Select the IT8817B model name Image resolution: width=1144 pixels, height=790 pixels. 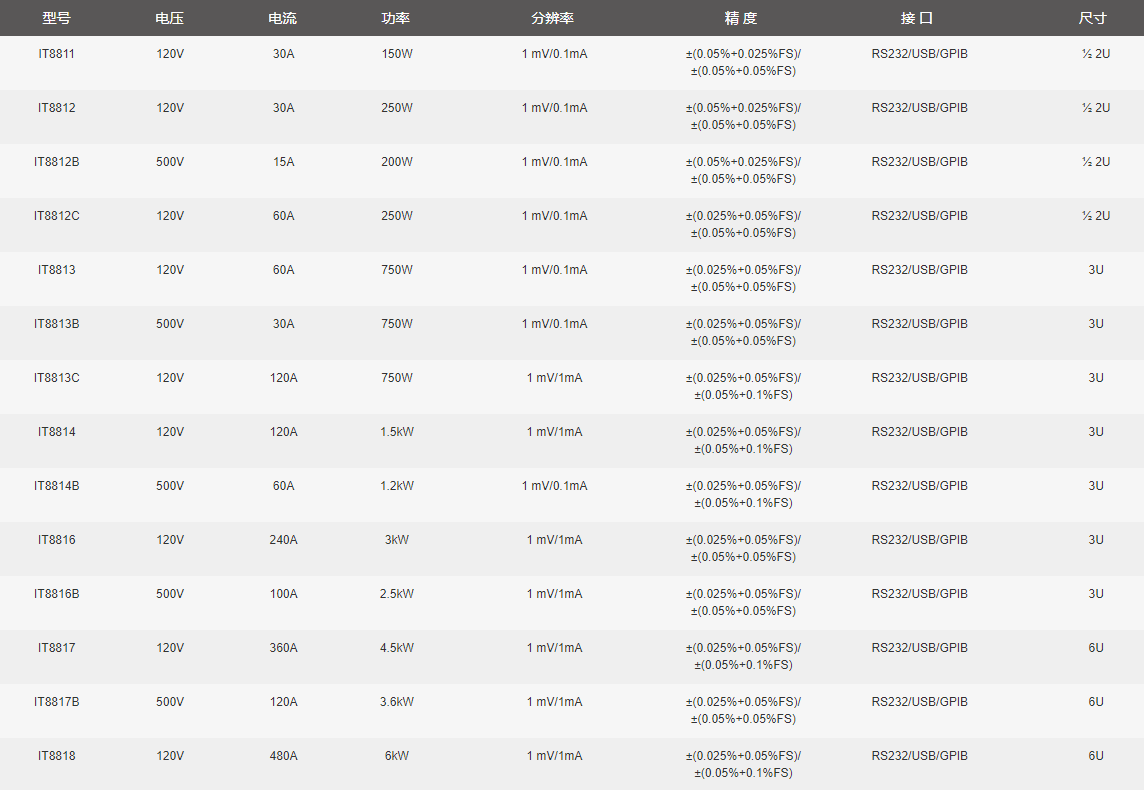[56, 702]
